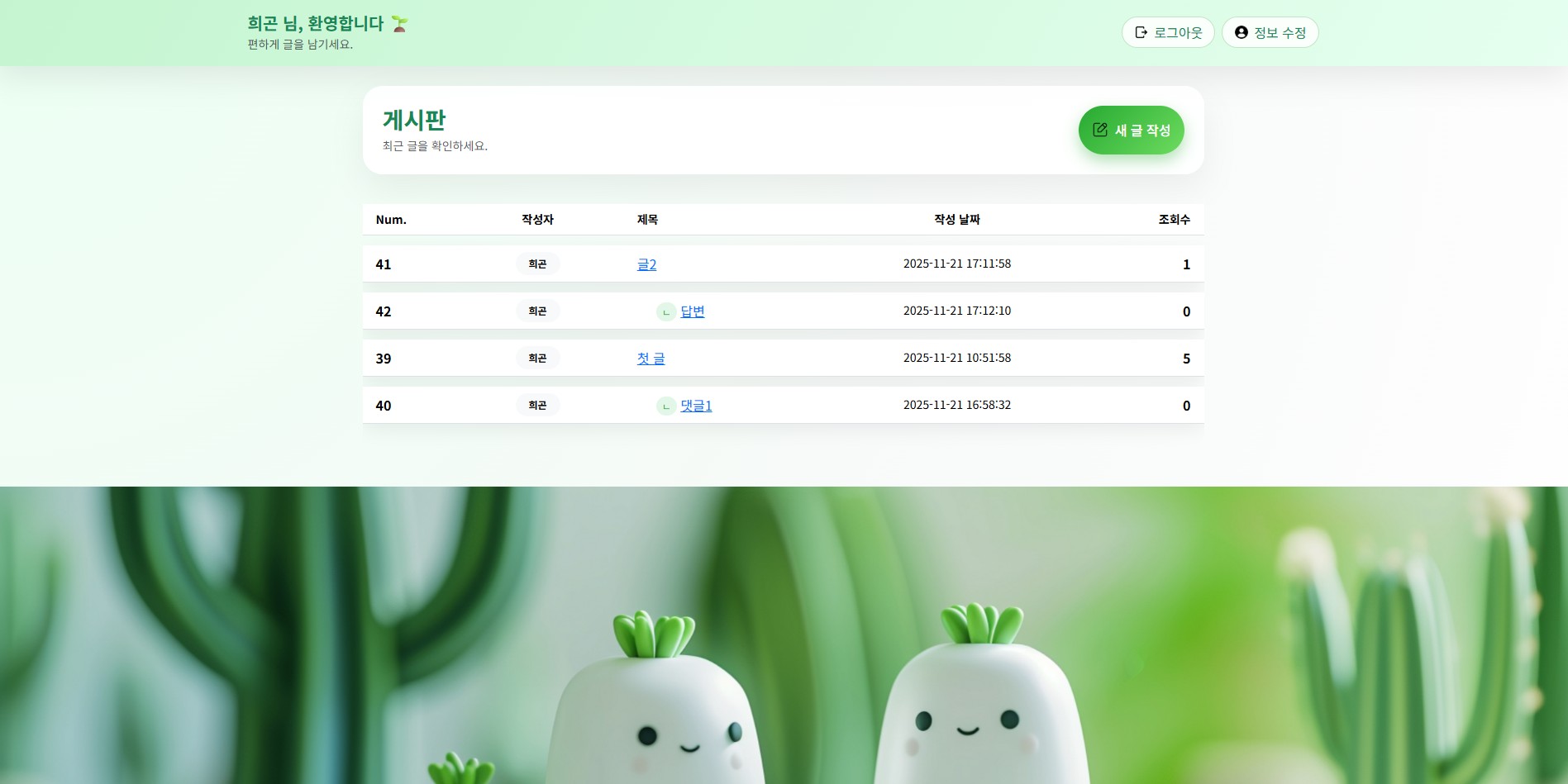Select post number 39
This screenshot has height=784, width=1568.
click(x=384, y=359)
